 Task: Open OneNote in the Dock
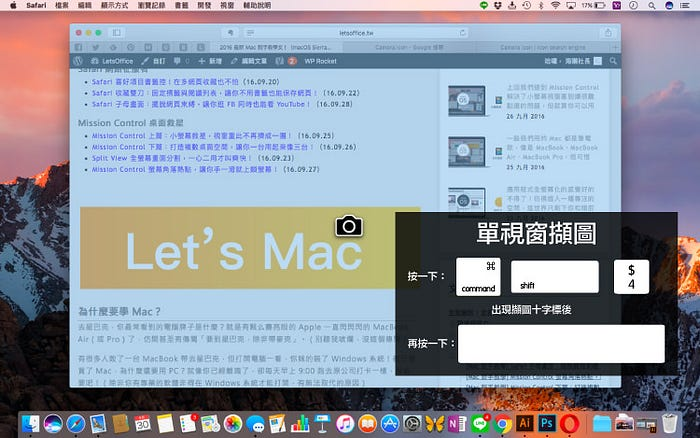coord(457,423)
